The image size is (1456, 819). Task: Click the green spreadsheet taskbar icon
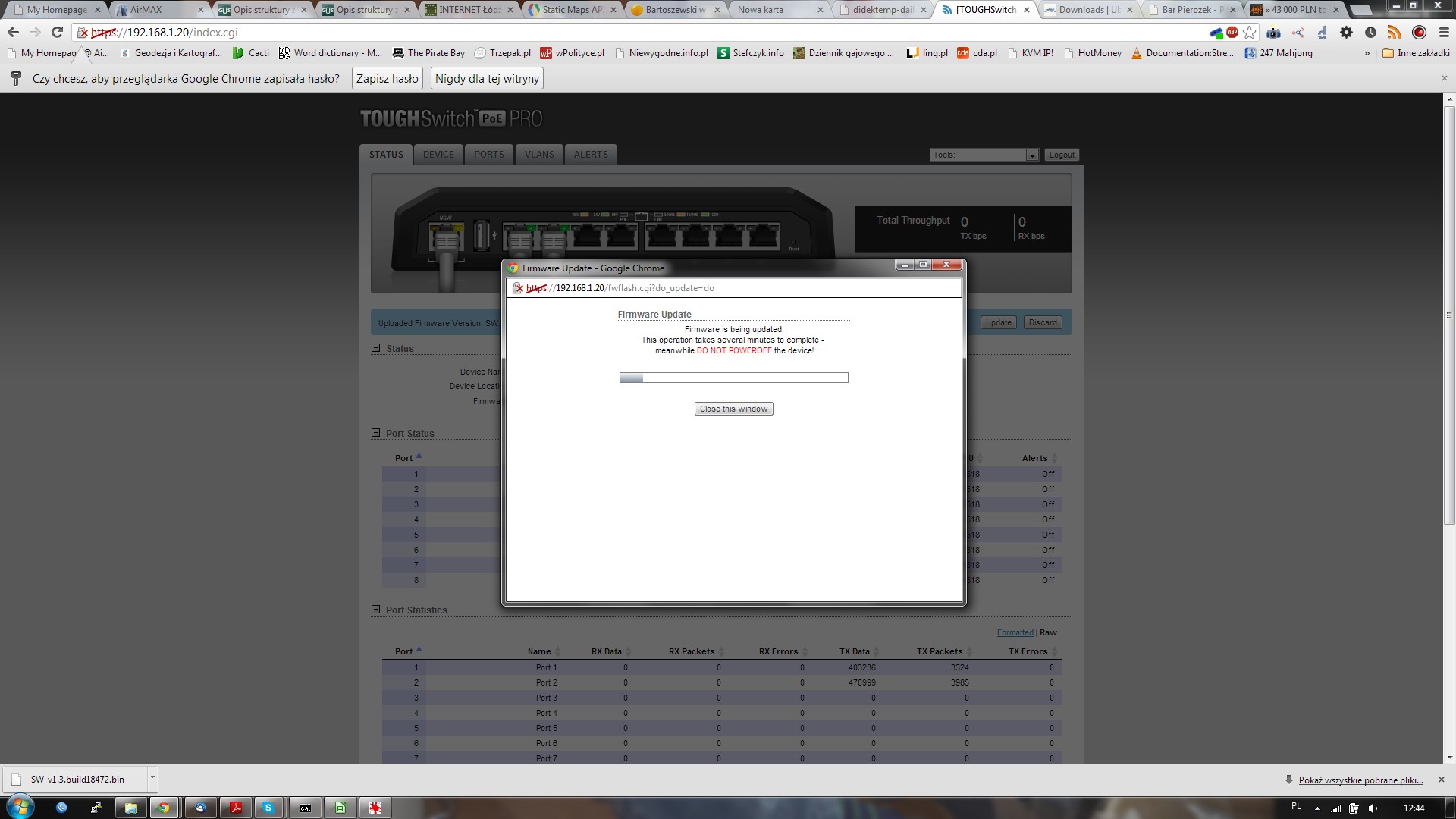(x=340, y=808)
